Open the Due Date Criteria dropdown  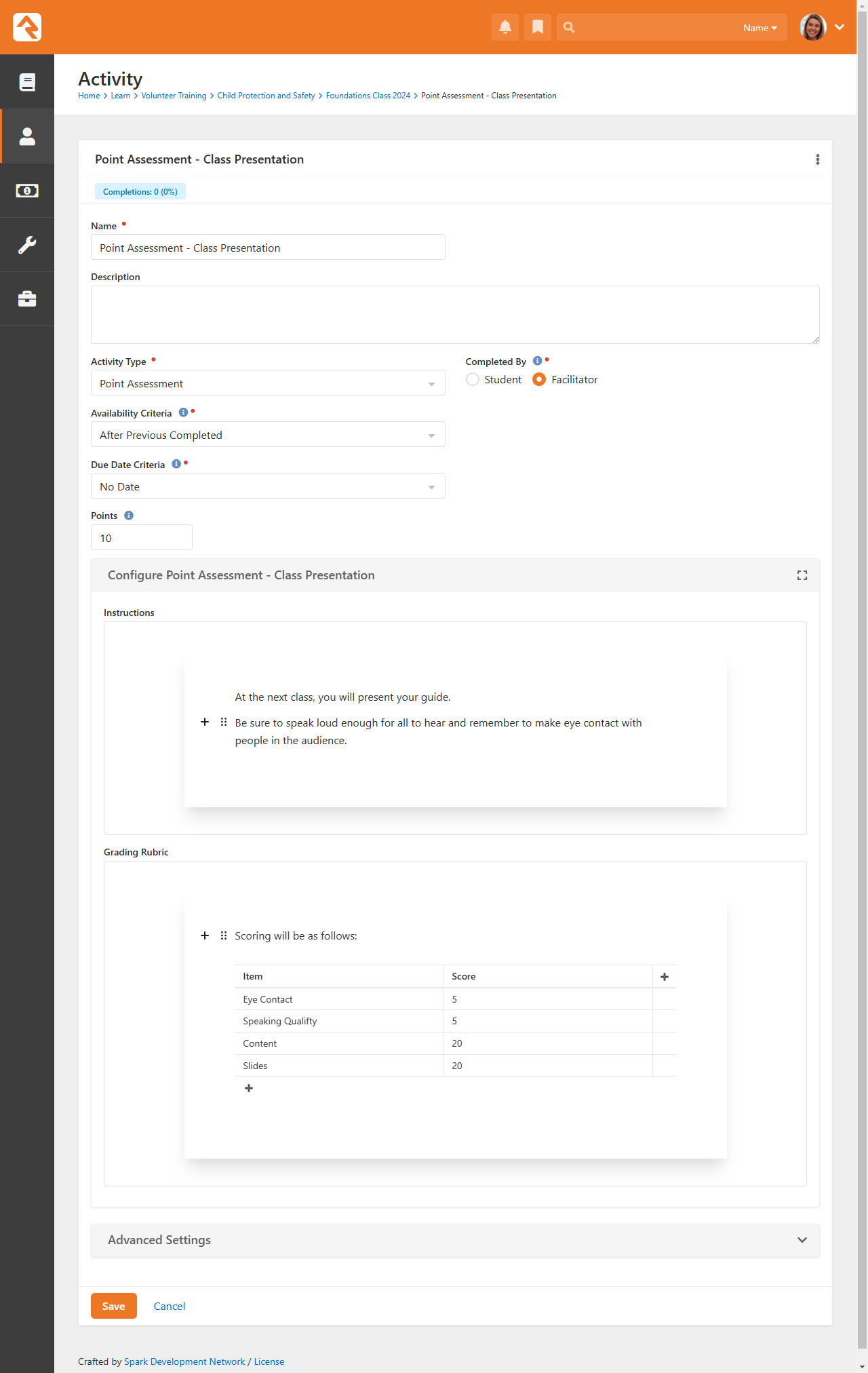tap(268, 486)
